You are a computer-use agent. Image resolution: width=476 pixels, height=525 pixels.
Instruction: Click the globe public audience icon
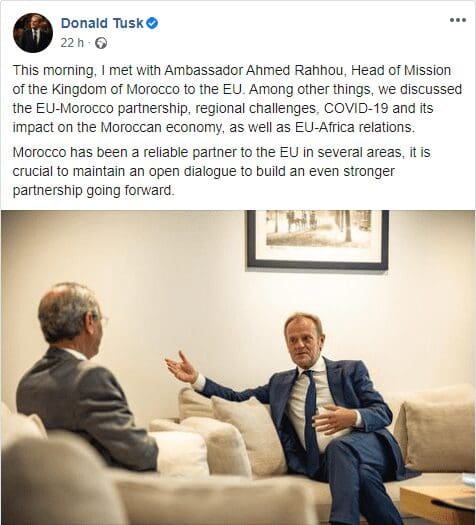(x=101, y=43)
